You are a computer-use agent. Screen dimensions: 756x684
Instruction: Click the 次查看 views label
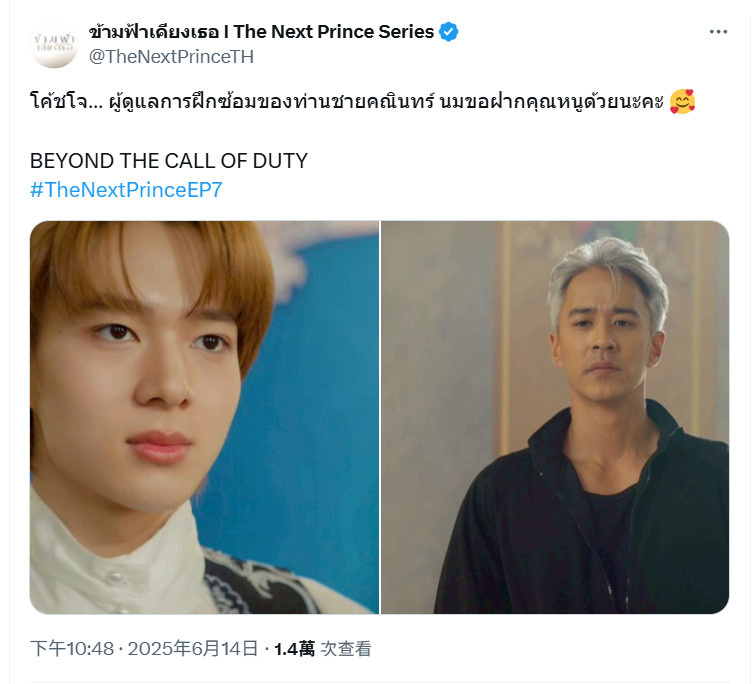[x=346, y=648]
